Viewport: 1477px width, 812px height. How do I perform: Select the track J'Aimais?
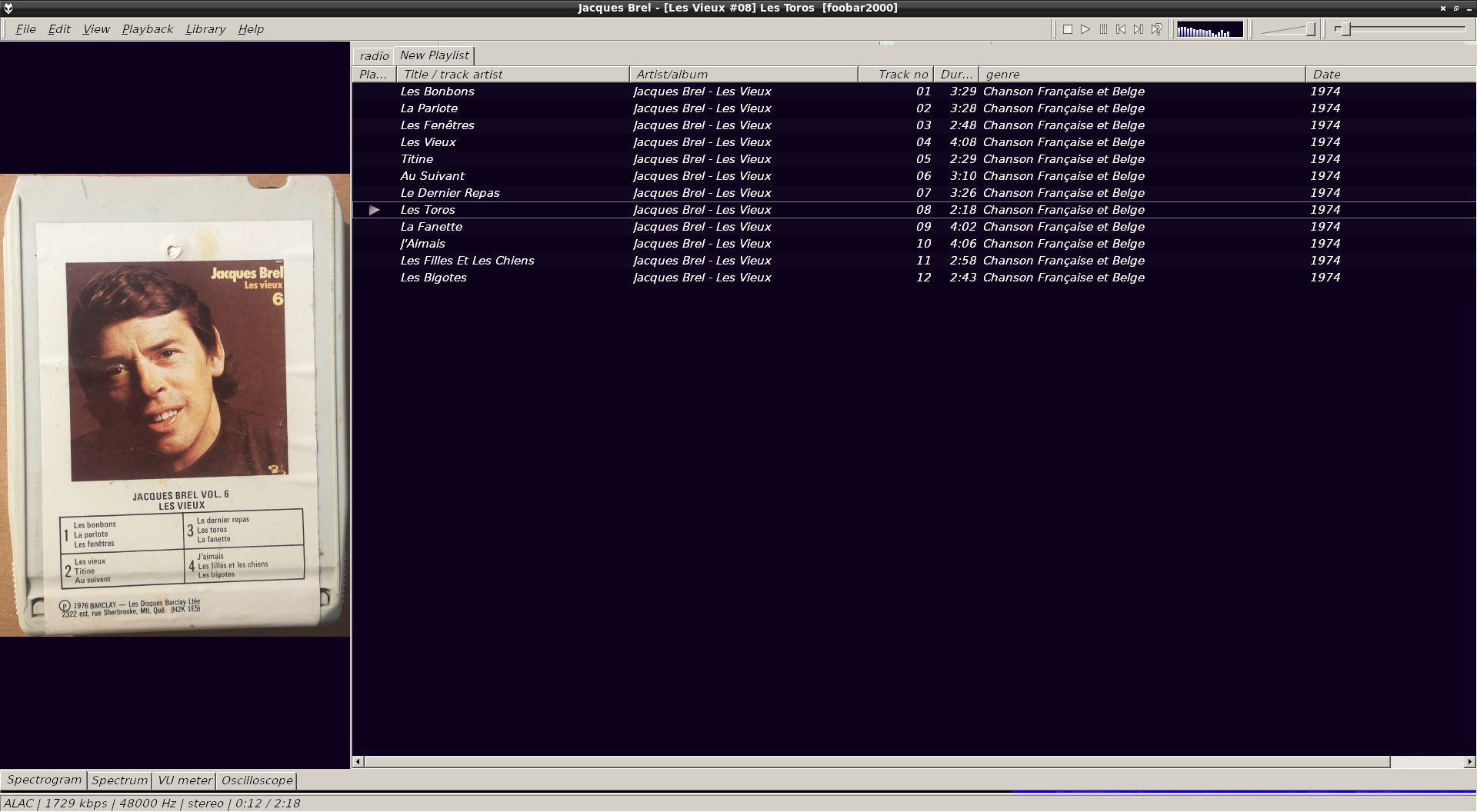pyautogui.click(x=914, y=244)
